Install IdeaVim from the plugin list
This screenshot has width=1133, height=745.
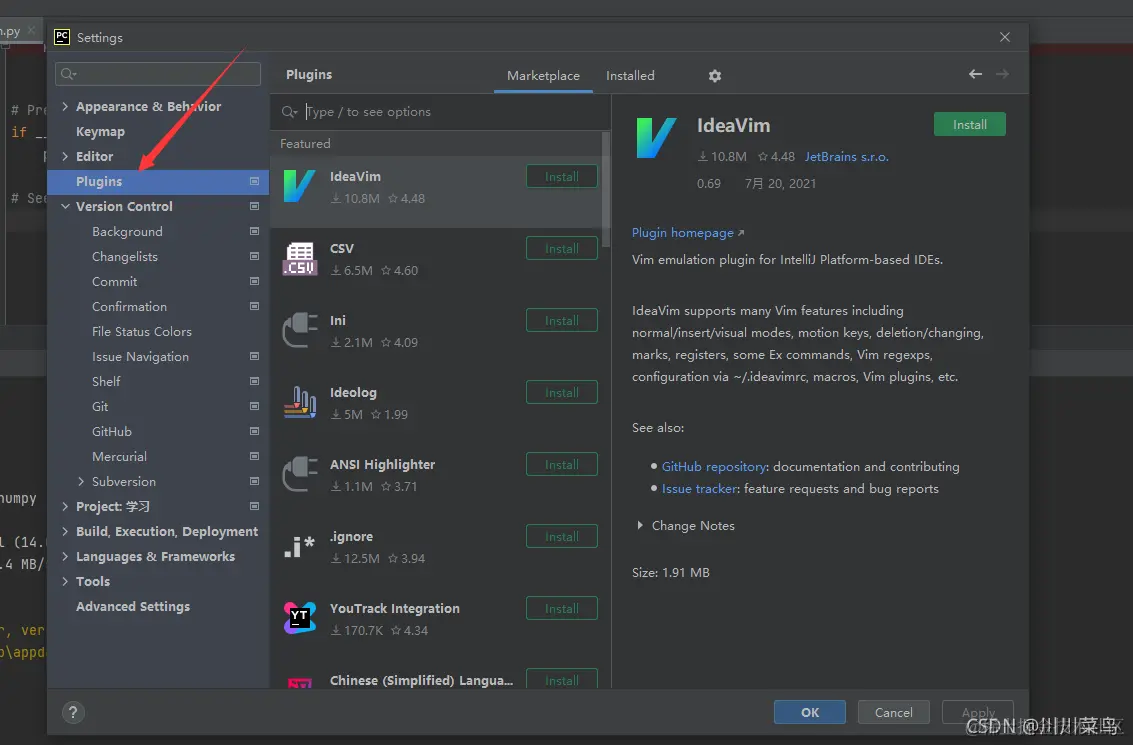[x=561, y=176]
